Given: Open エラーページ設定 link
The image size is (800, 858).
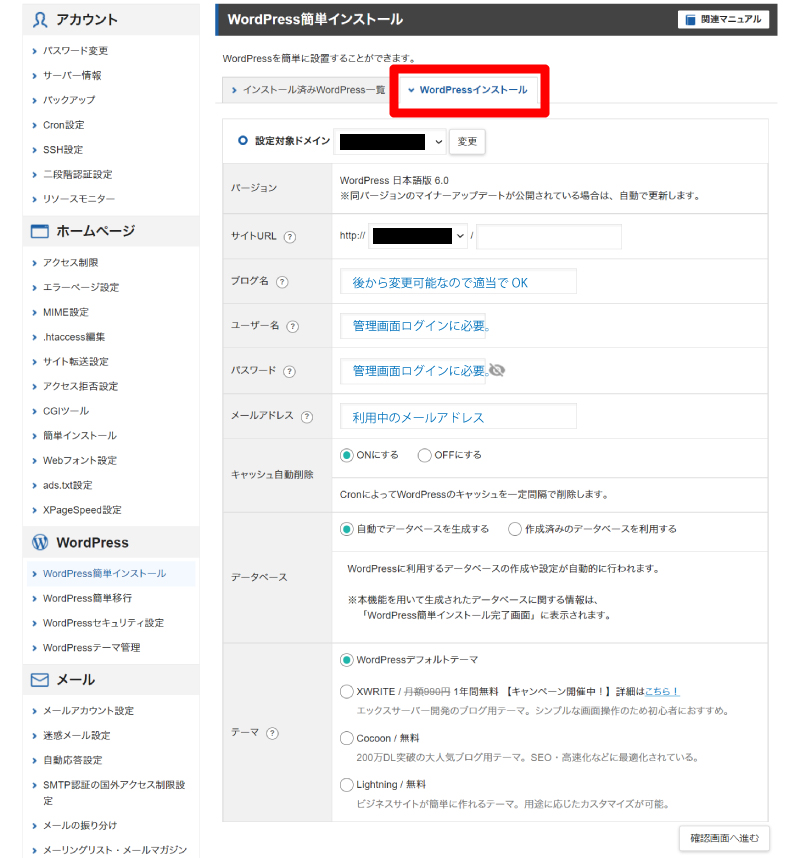Looking at the screenshot, I should [81, 287].
